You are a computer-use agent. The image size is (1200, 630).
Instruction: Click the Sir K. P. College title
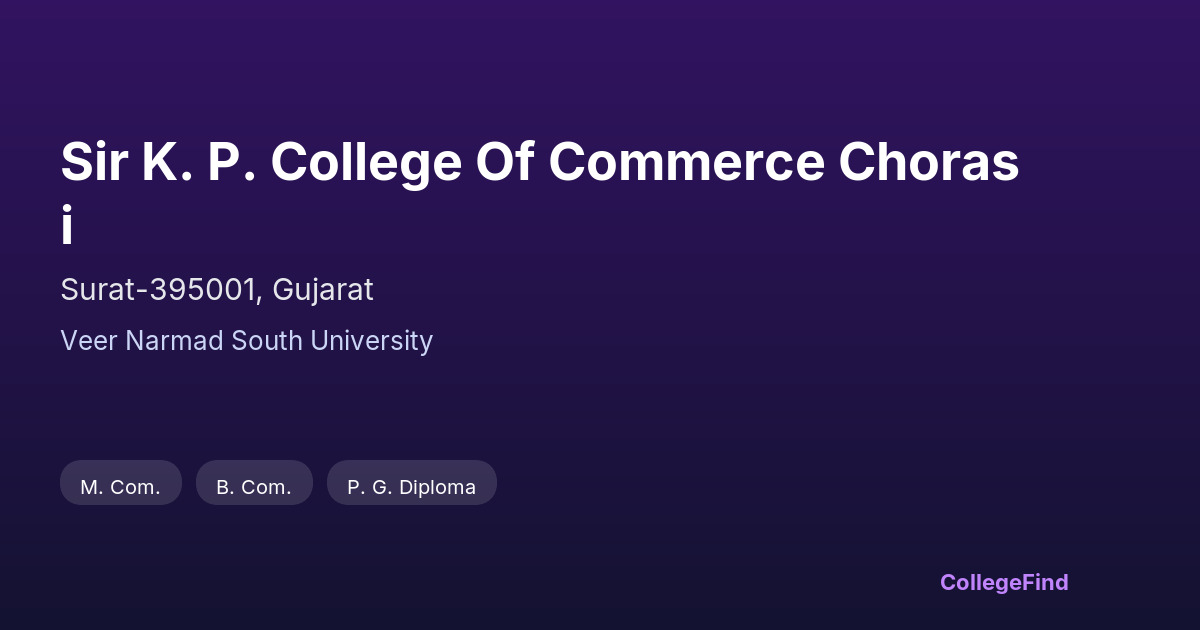[540, 164]
